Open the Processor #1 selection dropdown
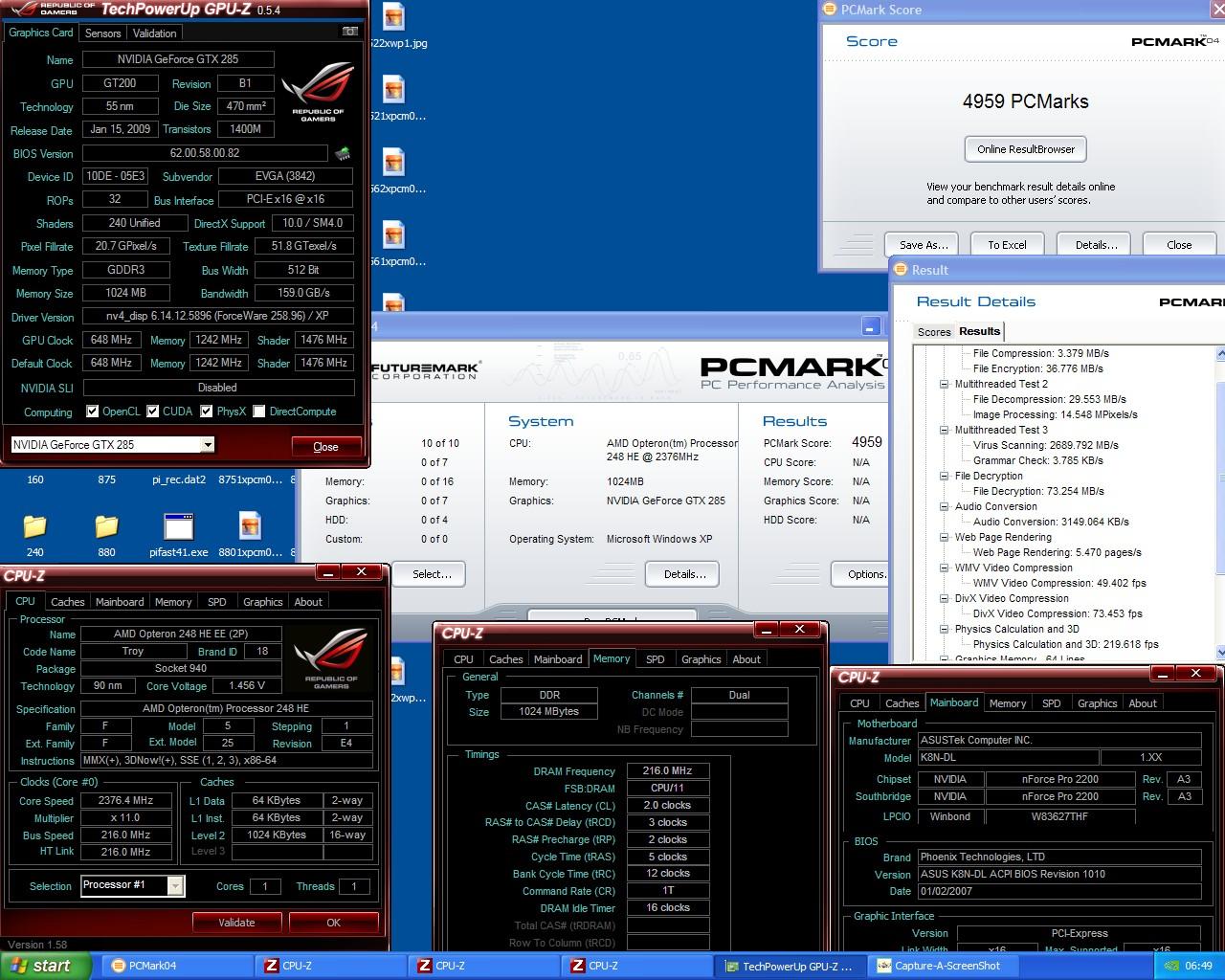This screenshot has width=1225, height=980. click(x=175, y=886)
